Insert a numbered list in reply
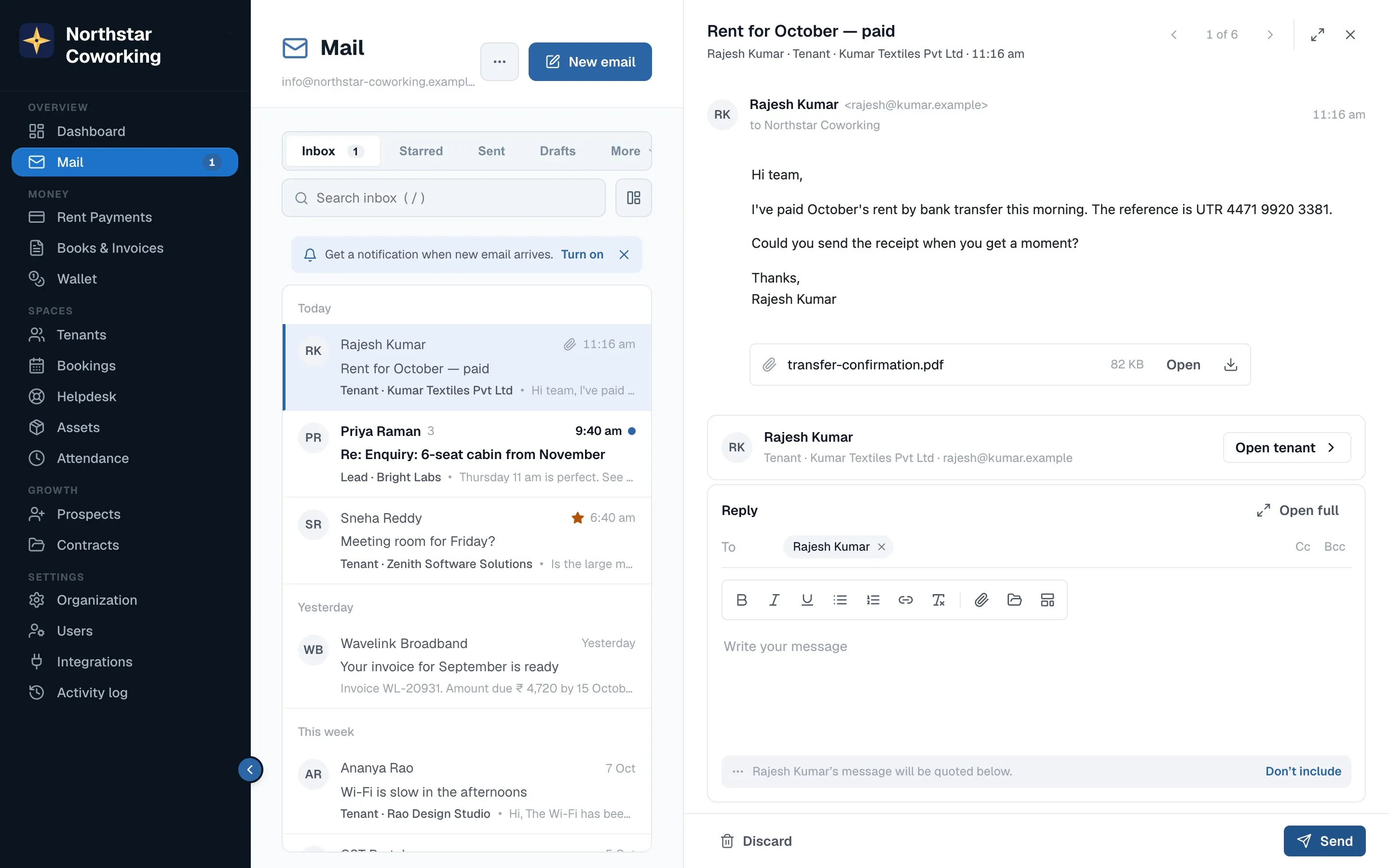 [872, 600]
